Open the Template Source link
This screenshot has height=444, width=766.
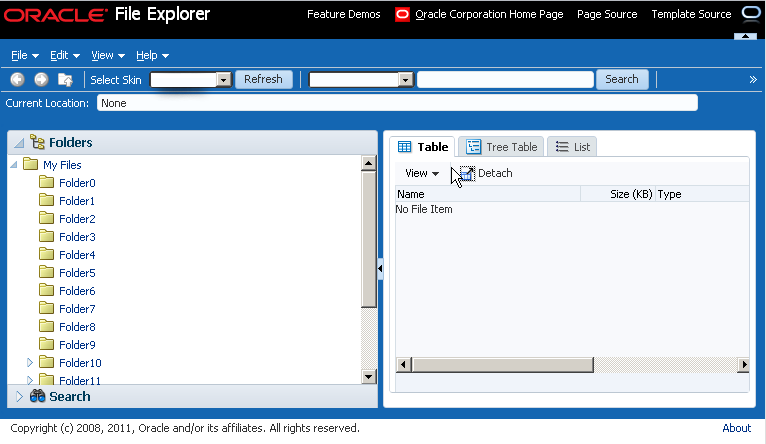coord(691,14)
